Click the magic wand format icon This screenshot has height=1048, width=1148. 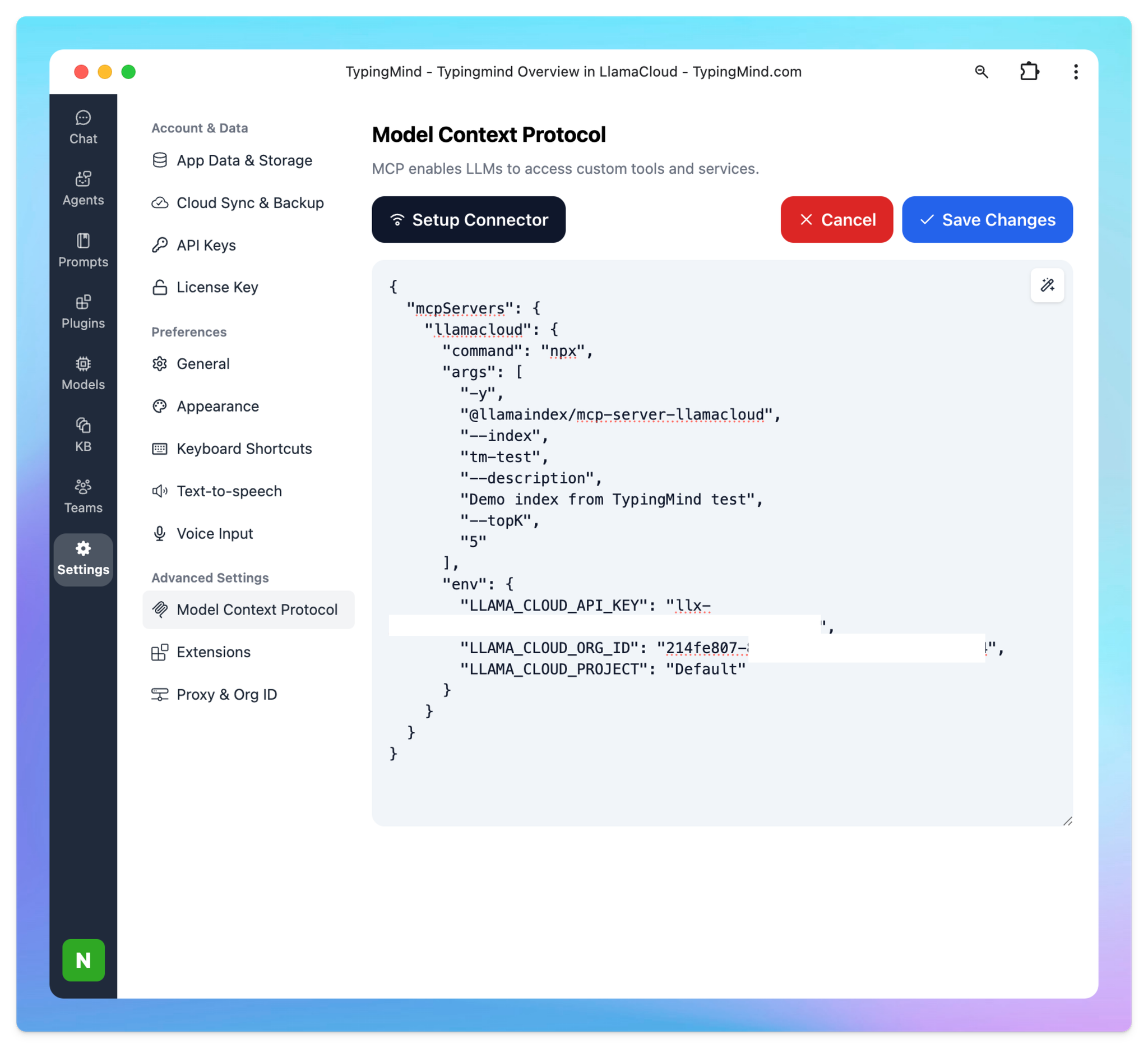[x=1047, y=285]
